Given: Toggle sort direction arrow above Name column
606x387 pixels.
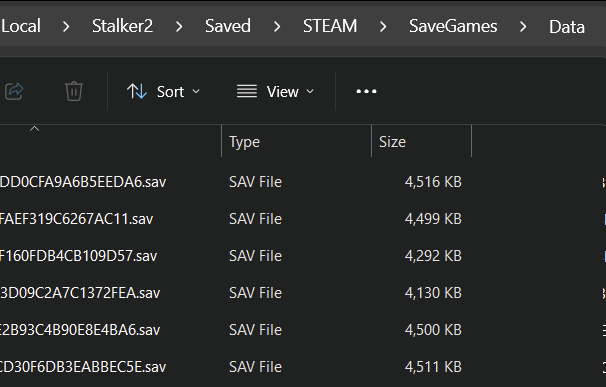Looking at the screenshot, I should 34,129.
